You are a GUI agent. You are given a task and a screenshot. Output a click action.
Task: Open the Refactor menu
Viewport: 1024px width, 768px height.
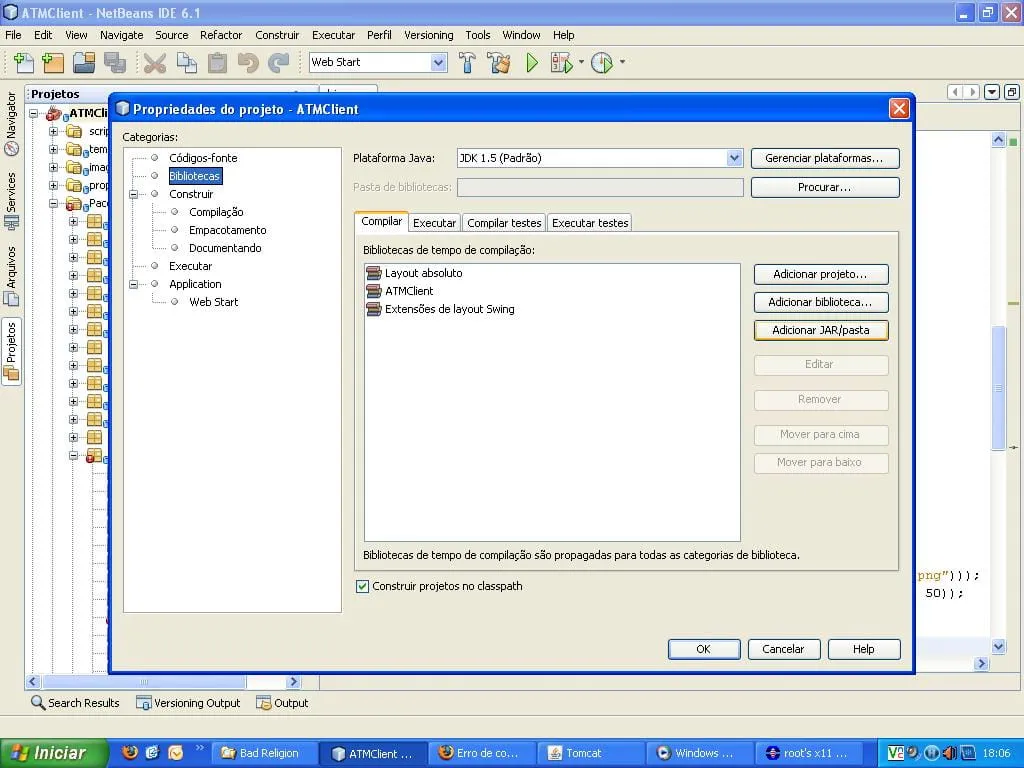tap(220, 35)
